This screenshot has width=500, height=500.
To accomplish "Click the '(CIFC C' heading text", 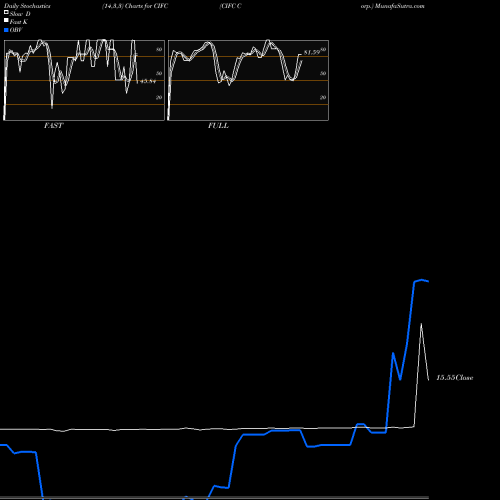I will tap(231, 6).
